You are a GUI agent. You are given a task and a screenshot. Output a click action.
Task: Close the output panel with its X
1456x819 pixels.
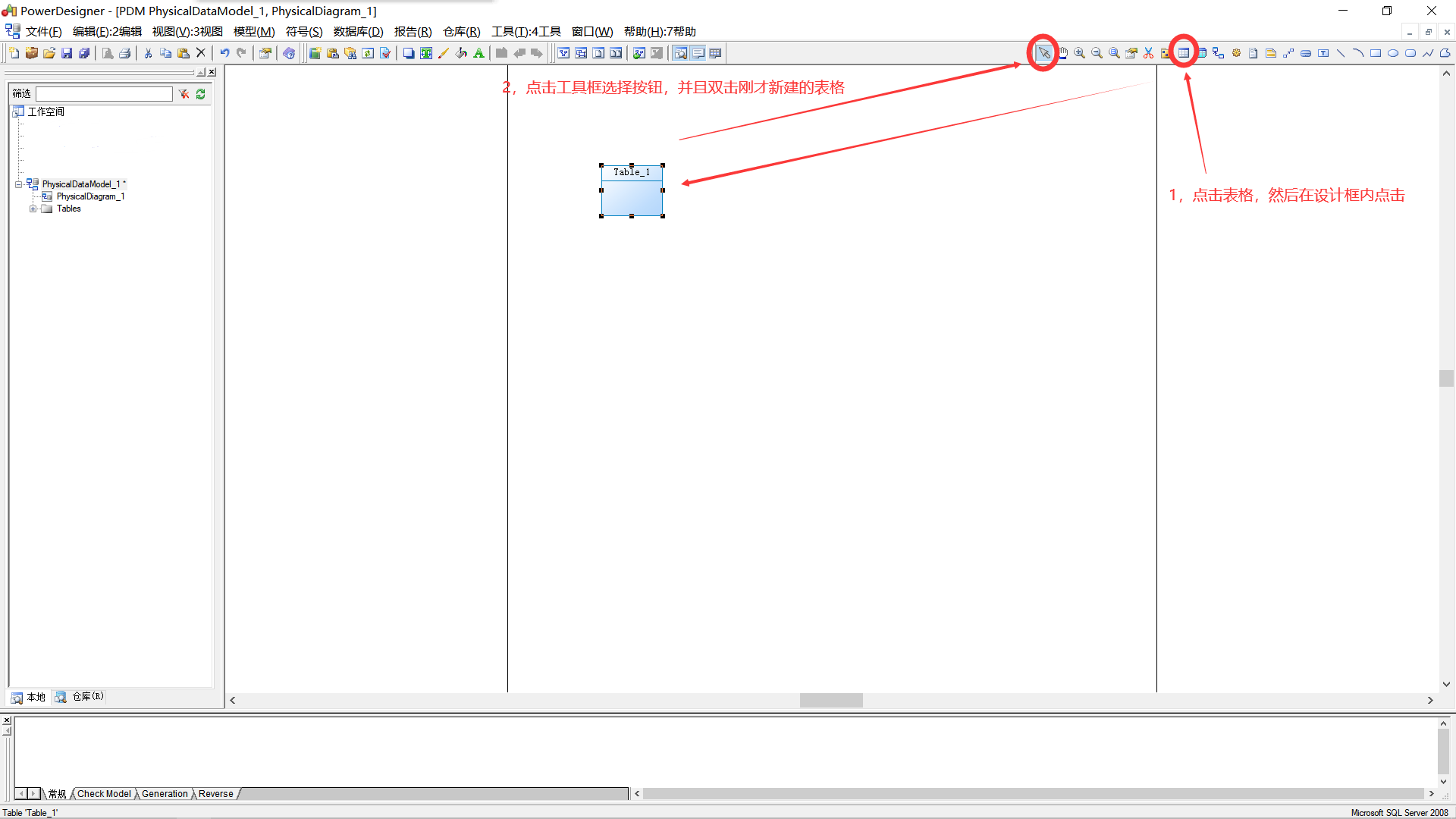coord(7,720)
